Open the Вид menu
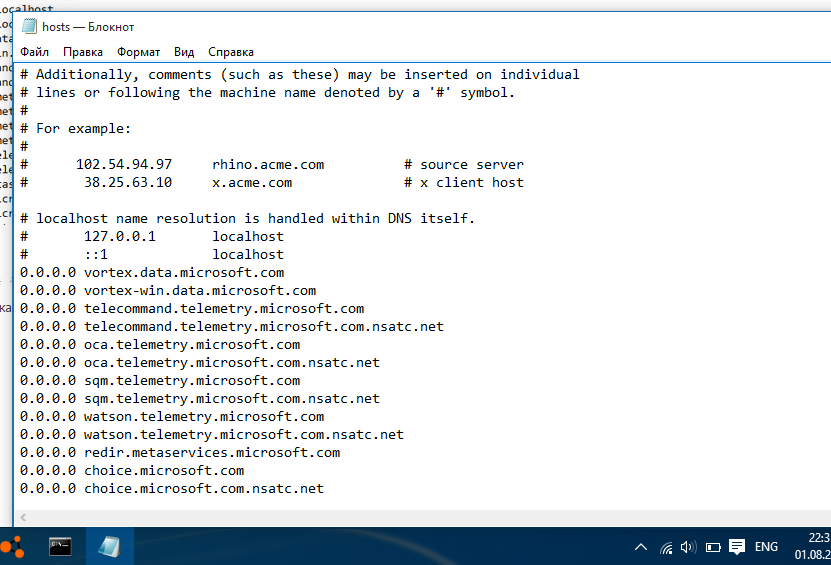This screenshot has height=565, width=831. pos(184,51)
